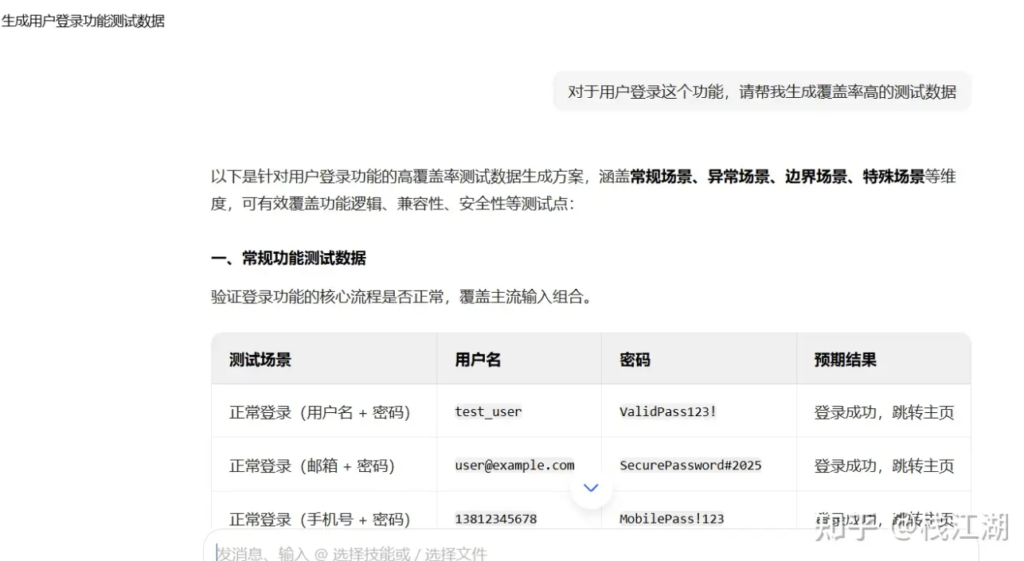Click the SecurePassword#2025 password cell
1024x561 pixels.
tap(690, 465)
